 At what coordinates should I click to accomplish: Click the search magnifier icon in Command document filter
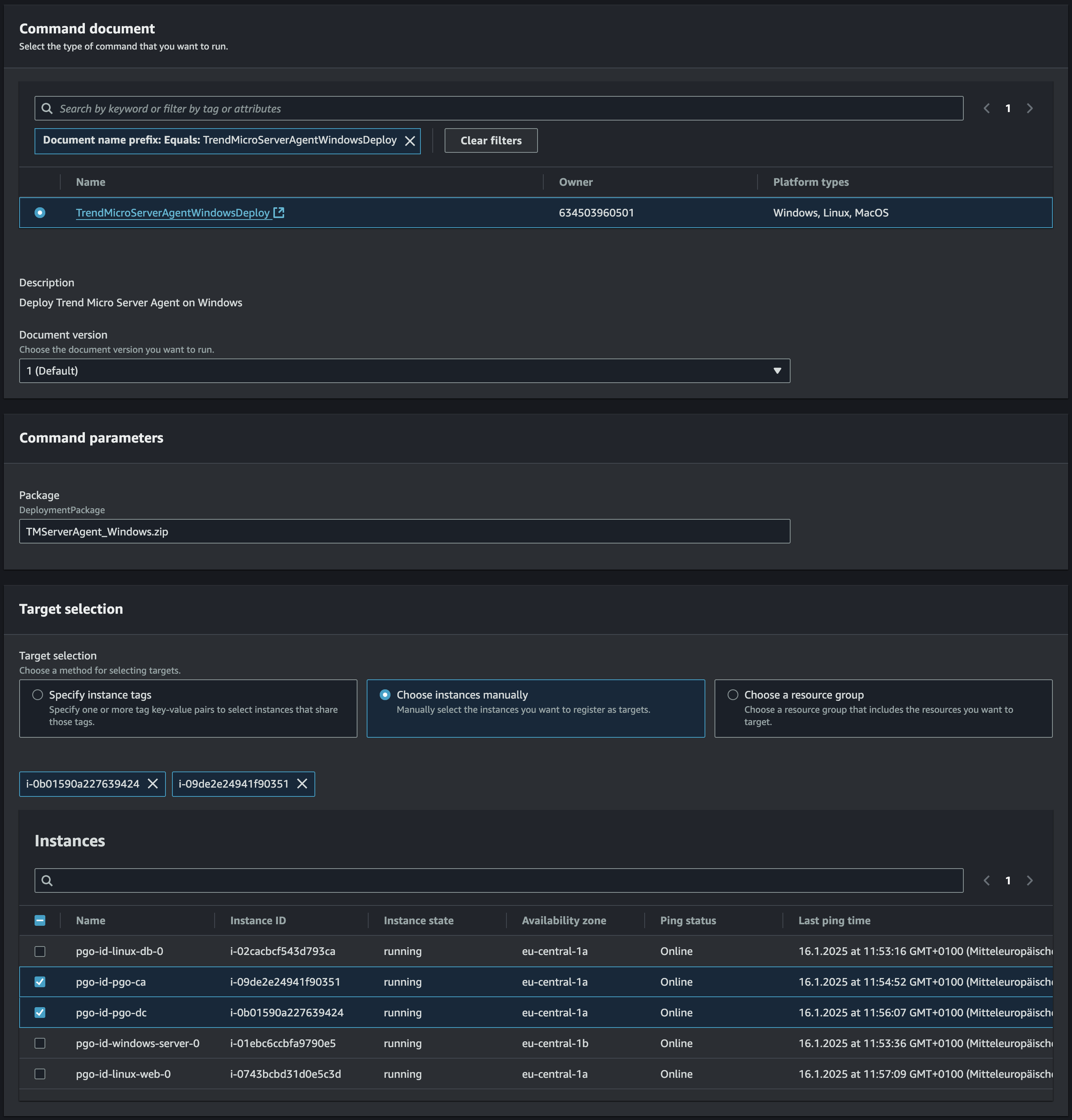point(46,108)
